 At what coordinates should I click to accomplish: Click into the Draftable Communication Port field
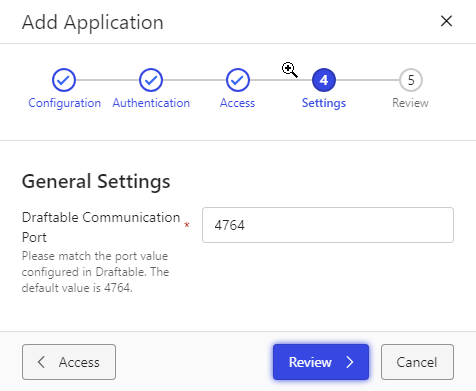click(x=328, y=225)
